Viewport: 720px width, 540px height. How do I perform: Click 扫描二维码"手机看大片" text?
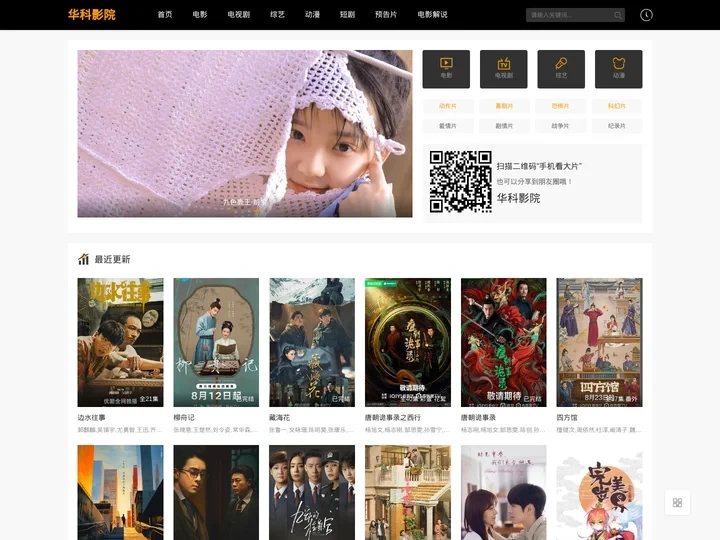(x=539, y=166)
